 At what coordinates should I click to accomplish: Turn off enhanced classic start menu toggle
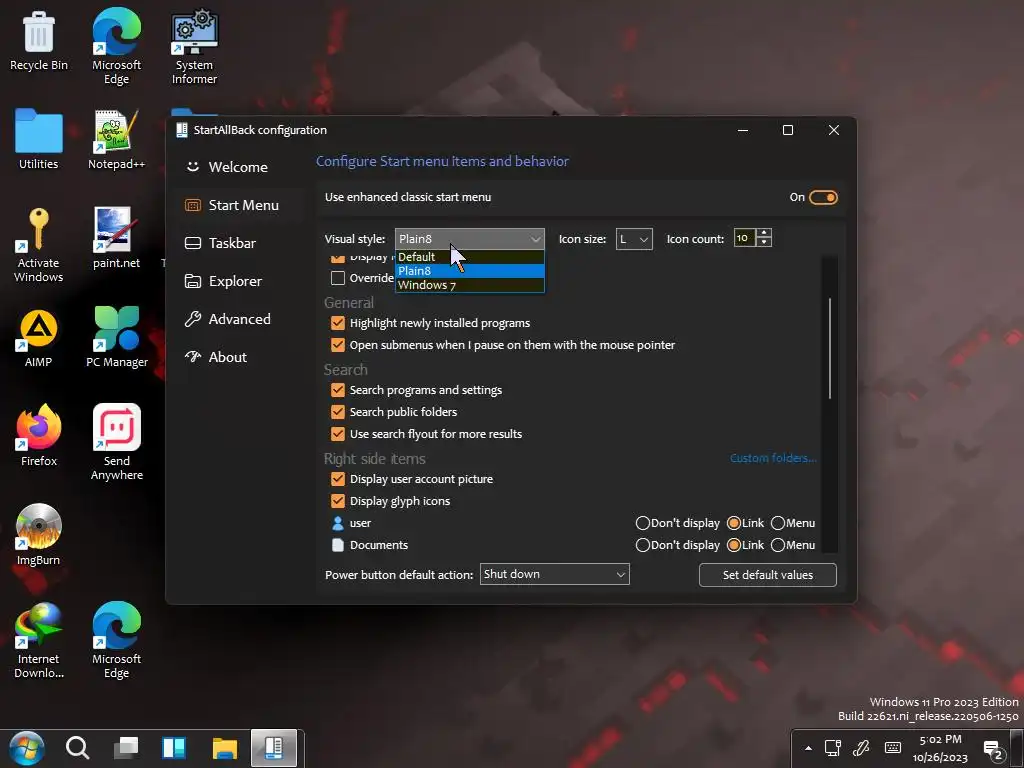coord(823,197)
